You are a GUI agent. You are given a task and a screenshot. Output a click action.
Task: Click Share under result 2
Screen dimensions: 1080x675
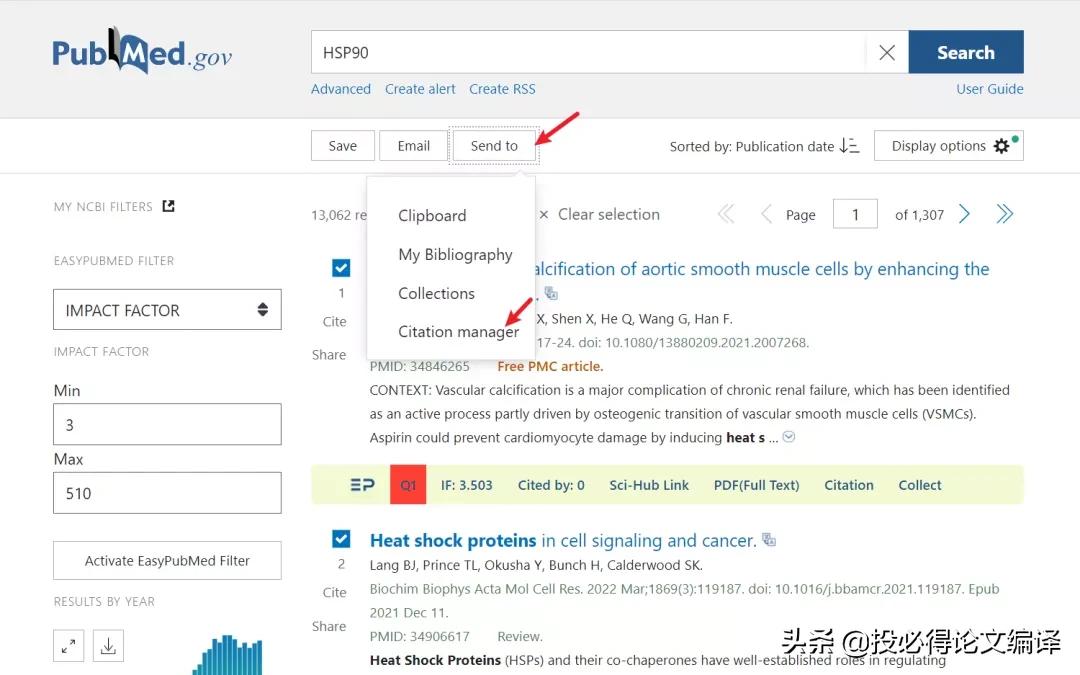pyautogui.click(x=329, y=626)
